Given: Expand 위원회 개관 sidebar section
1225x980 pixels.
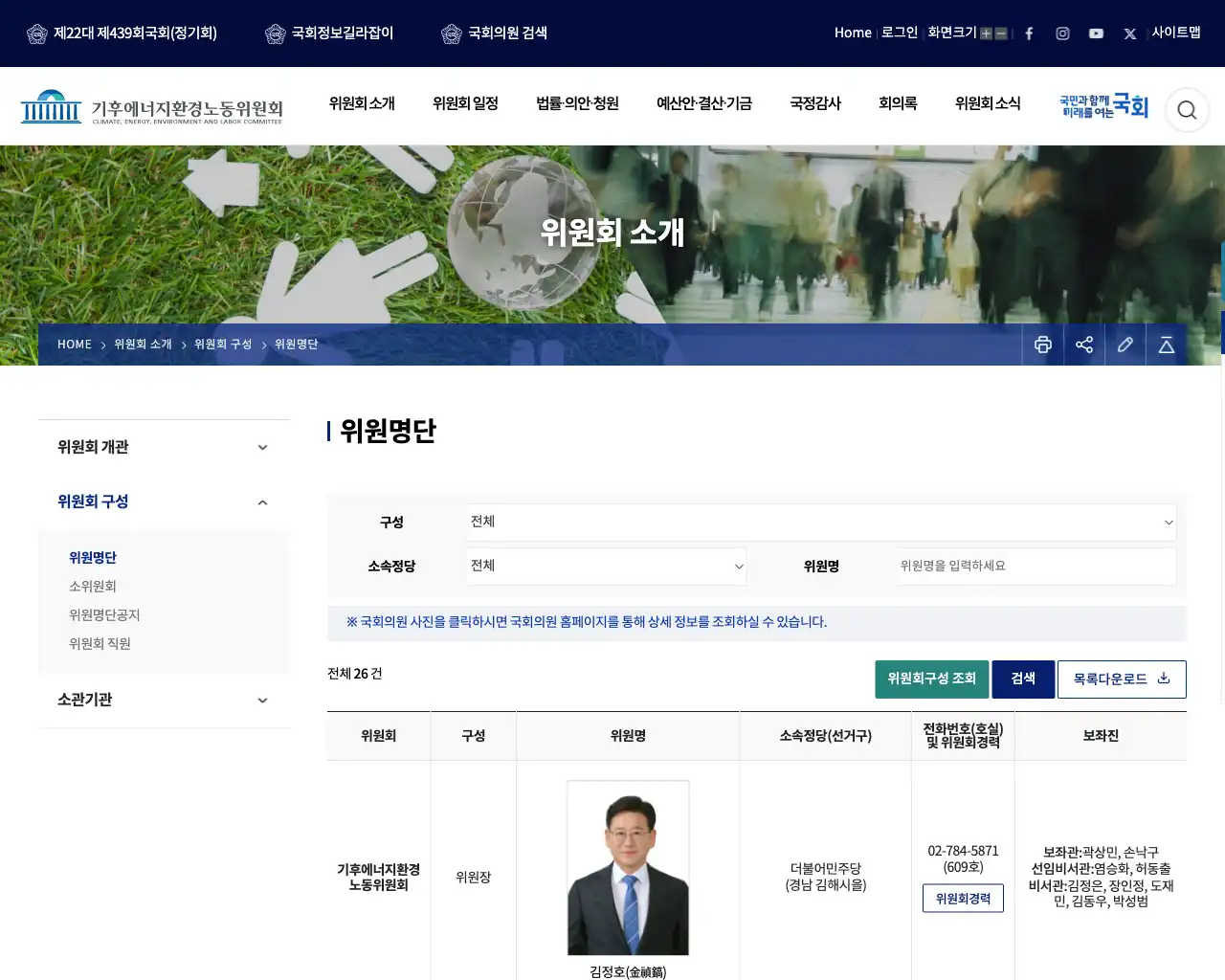Looking at the screenshot, I should tap(164, 447).
